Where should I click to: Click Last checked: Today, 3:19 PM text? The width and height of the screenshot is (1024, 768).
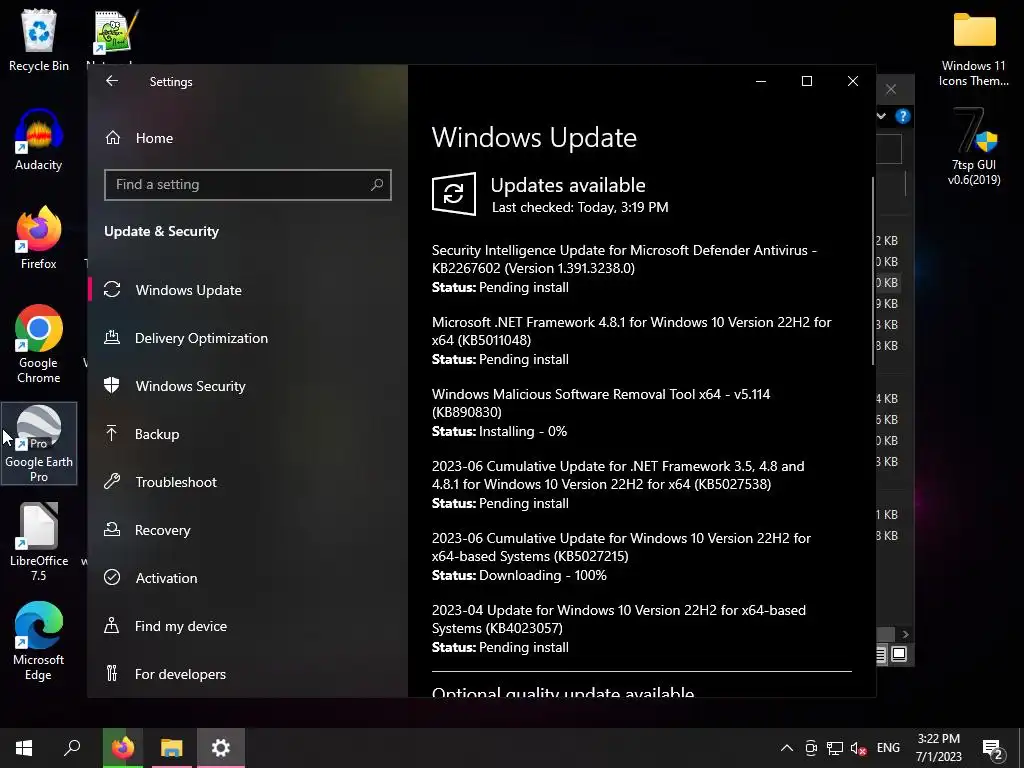click(x=580, y=208)
